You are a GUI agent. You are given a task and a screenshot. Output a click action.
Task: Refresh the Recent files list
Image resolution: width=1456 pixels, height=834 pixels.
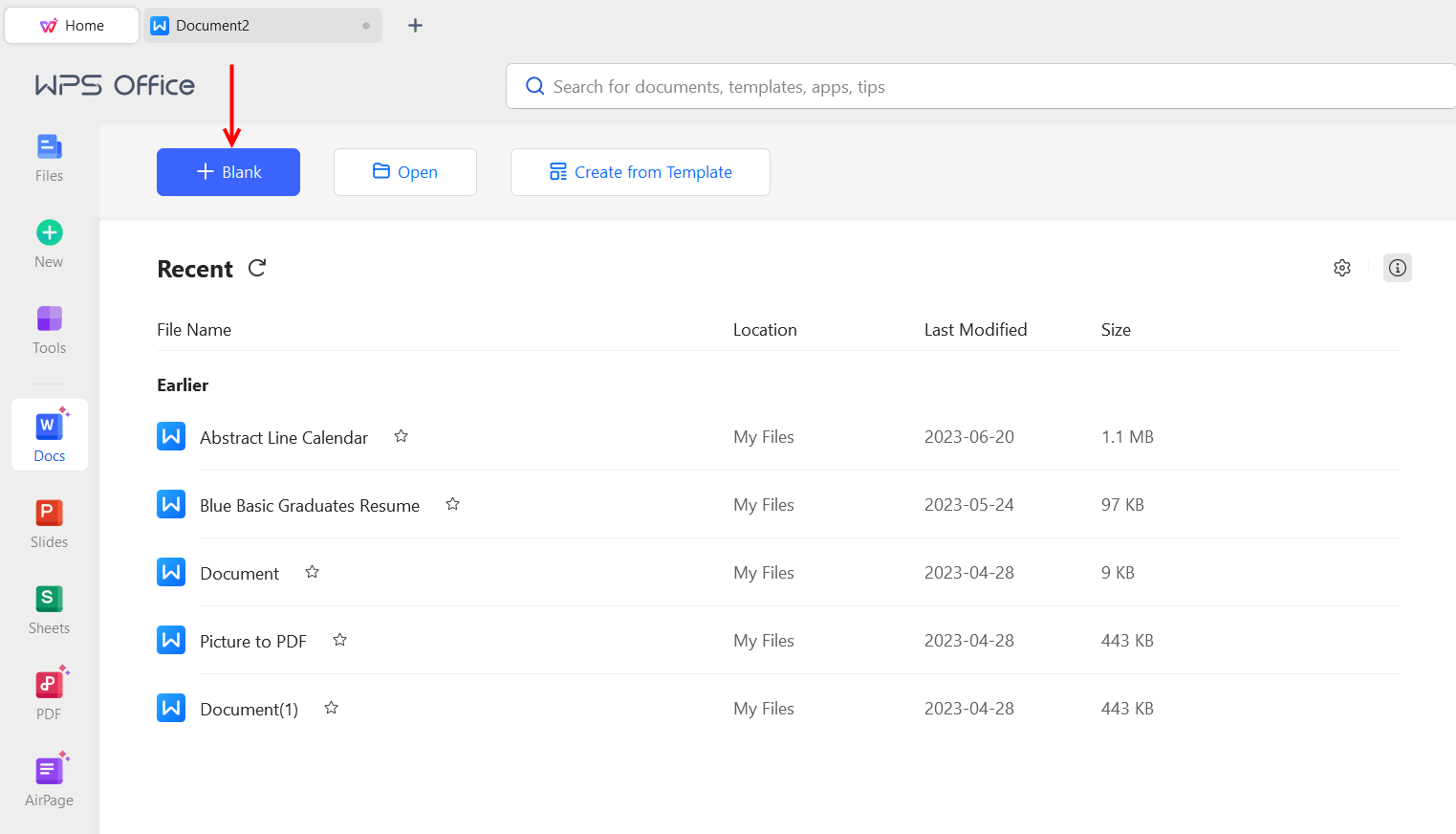257,269
